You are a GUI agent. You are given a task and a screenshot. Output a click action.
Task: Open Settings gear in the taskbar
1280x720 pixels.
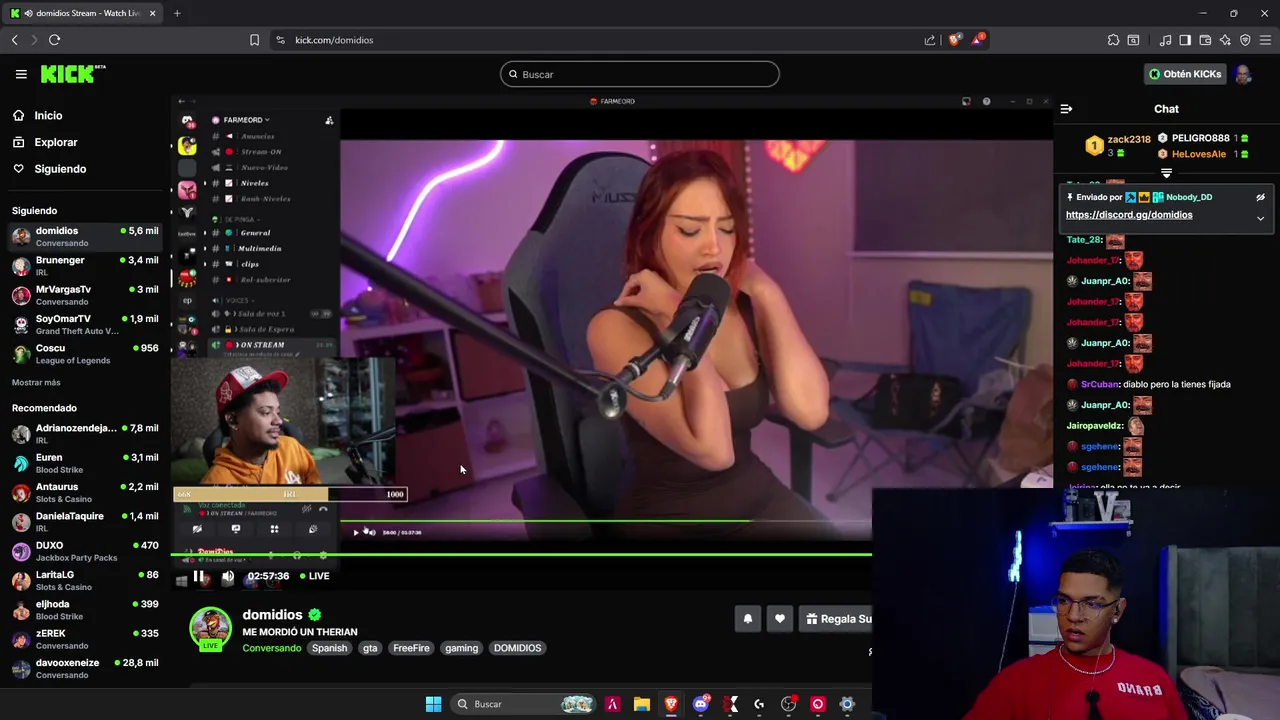pyautogui.click(x=847, y=704)
